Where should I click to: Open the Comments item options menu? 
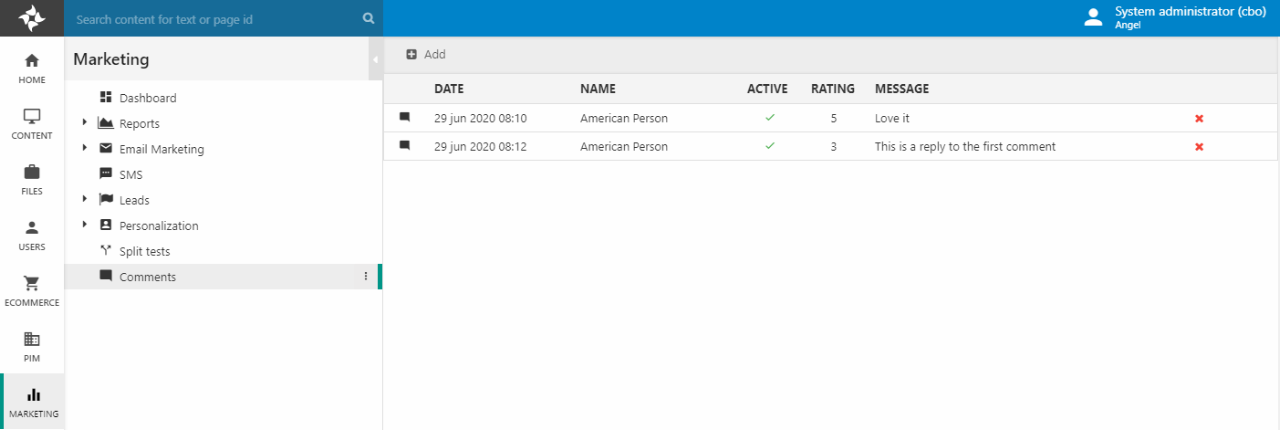coord(365,277)
